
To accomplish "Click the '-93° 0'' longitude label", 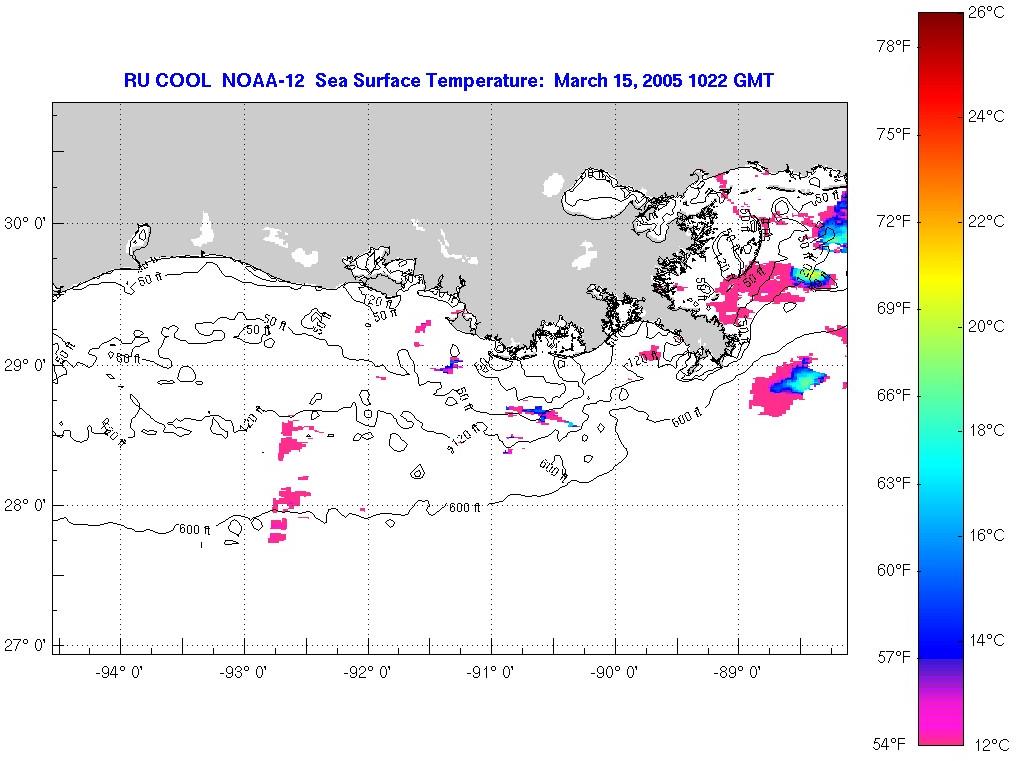I will point(243,672).
